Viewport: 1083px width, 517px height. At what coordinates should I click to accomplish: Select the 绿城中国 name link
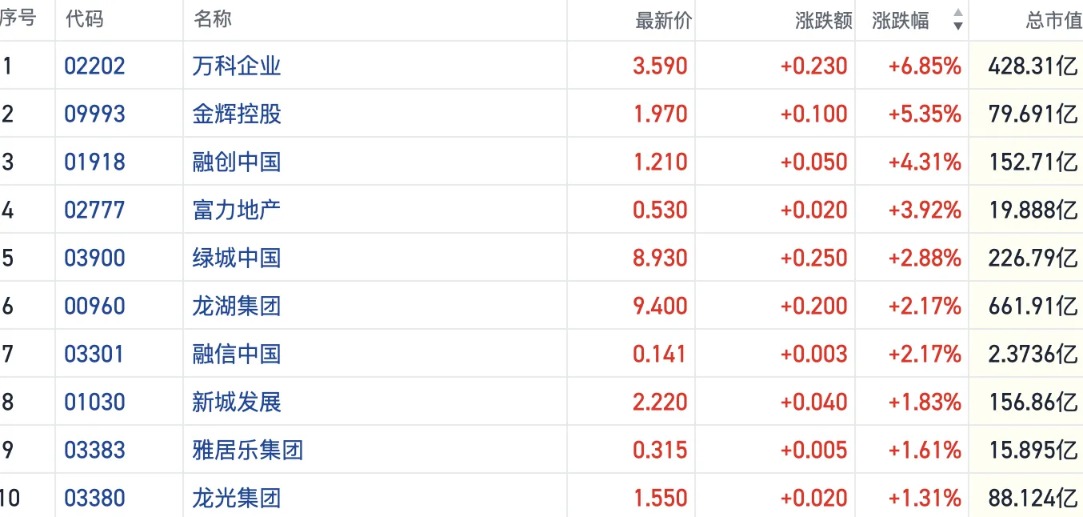click(237, 258)
